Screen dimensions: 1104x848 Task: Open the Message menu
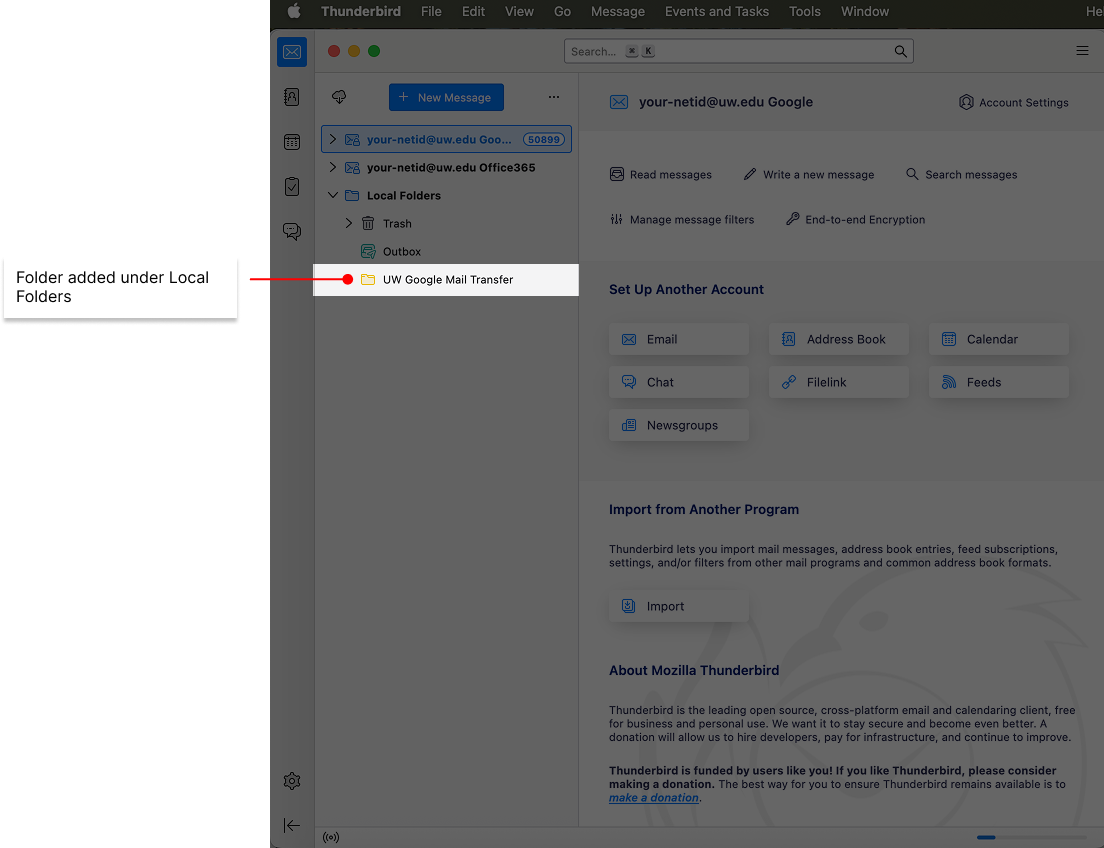coord(617,12)
